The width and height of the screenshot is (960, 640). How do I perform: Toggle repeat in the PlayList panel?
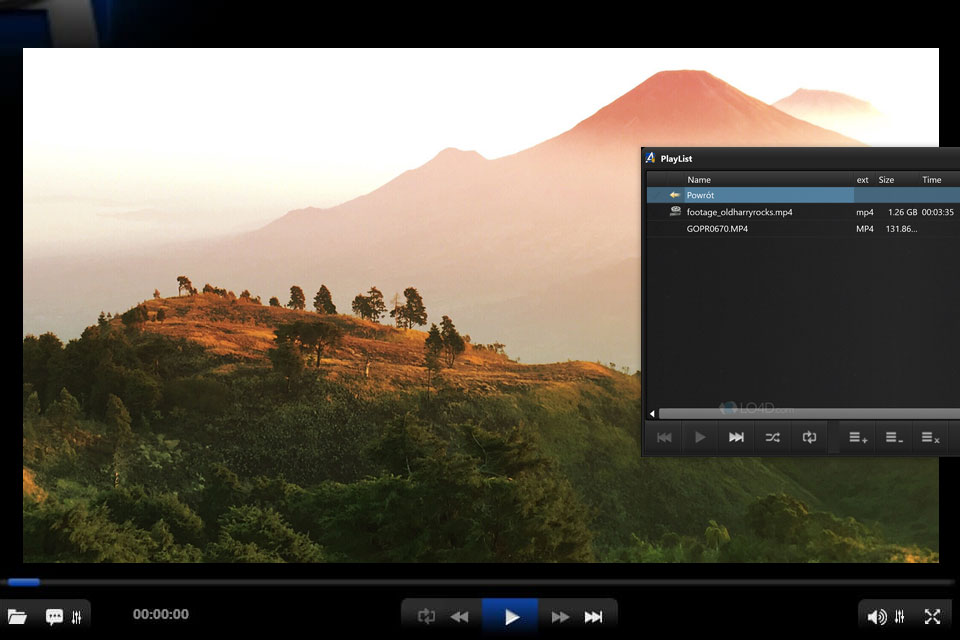click(x=809, y=437)
